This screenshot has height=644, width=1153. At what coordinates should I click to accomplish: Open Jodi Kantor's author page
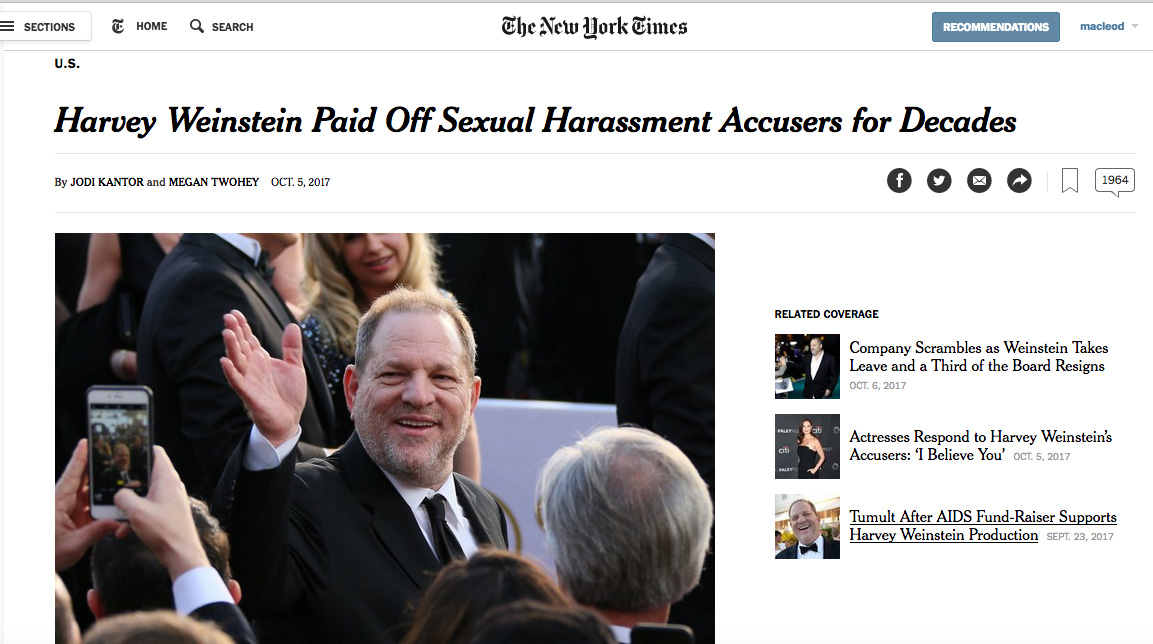[x=107, y=182]
